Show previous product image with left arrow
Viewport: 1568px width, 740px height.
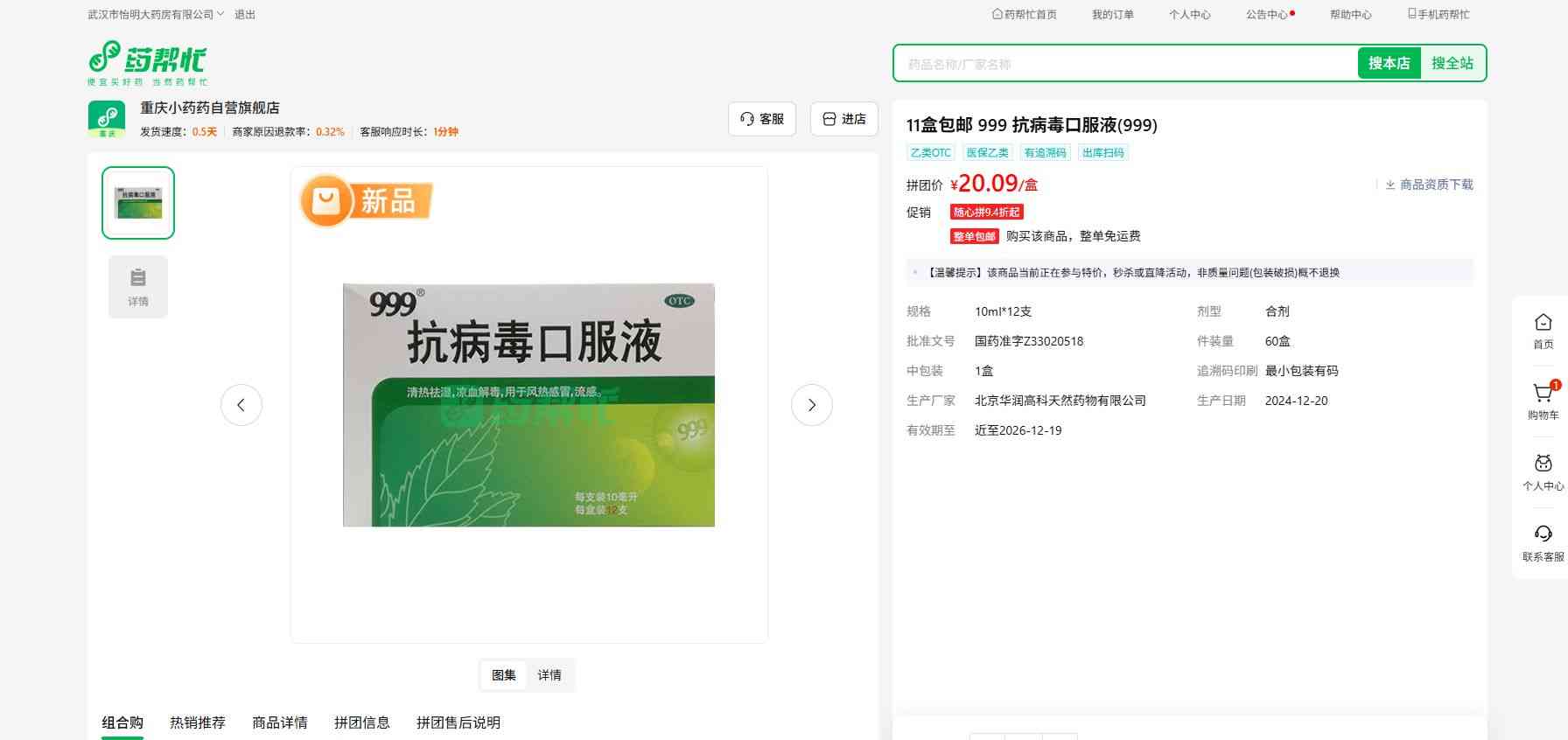tap(241, 405)
